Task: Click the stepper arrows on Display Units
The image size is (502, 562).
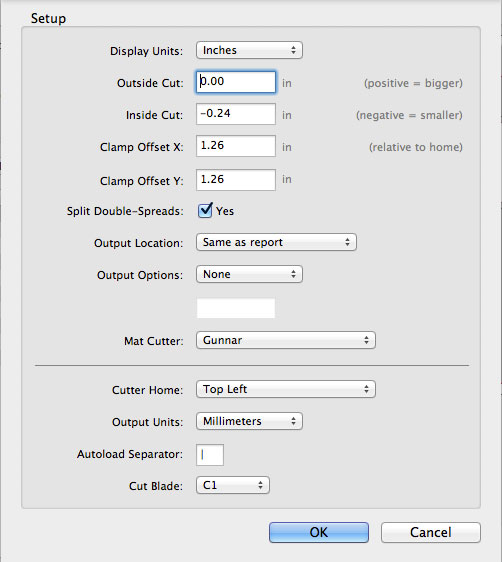Action: [293, 50]
